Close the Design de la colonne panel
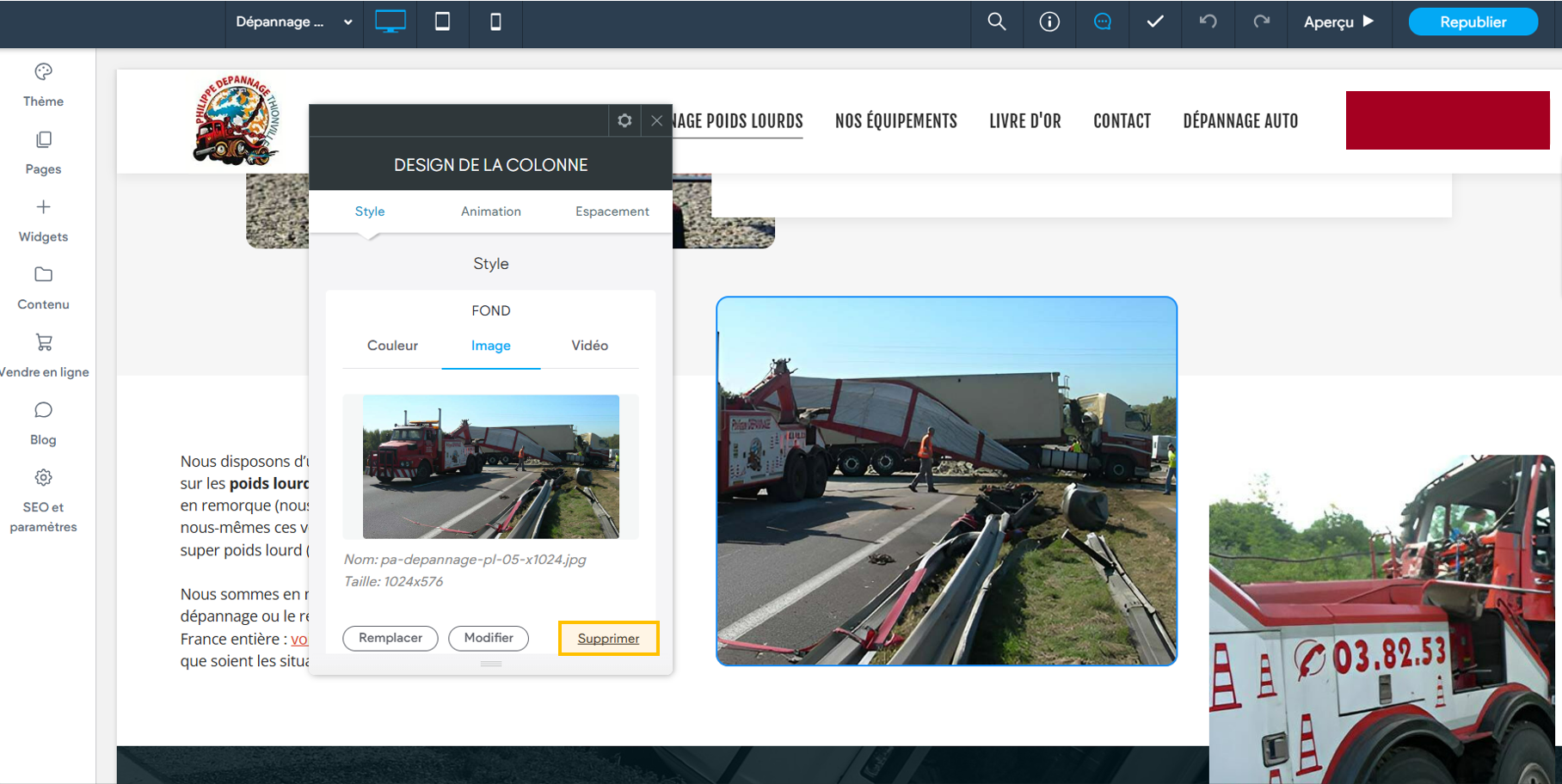1562x784 pixels. click(x=656, y=121)
